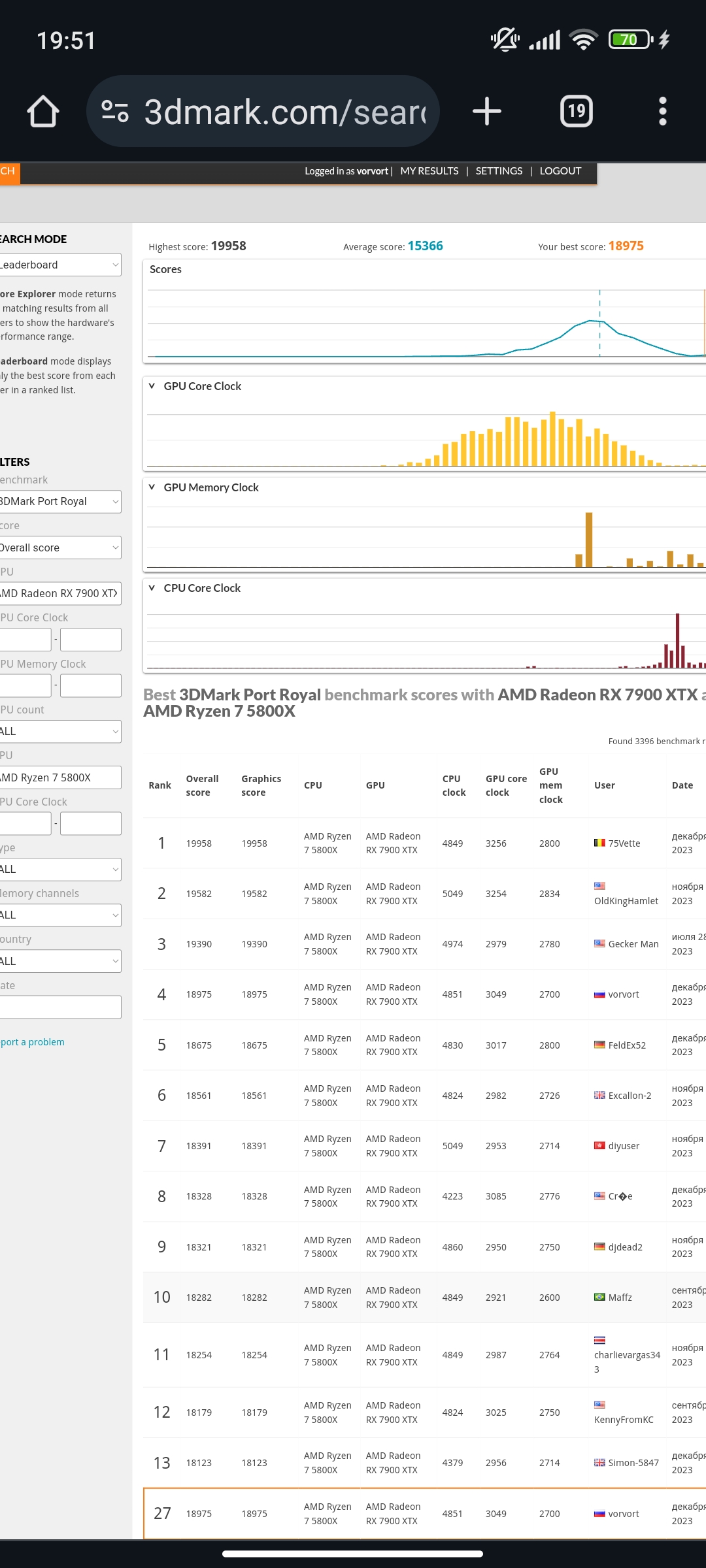Click the US flag next to Gecker Man
Viewport: 706px width, 1568px height.
point(599,943)
